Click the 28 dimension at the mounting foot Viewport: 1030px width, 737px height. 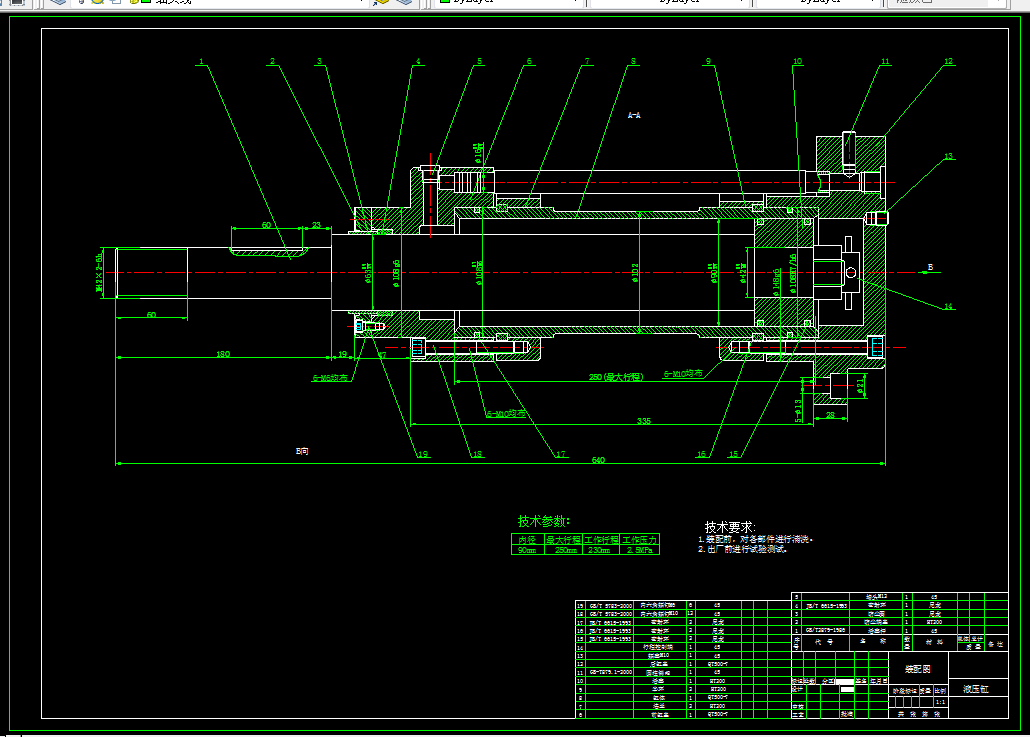click(x=830, y=415)
